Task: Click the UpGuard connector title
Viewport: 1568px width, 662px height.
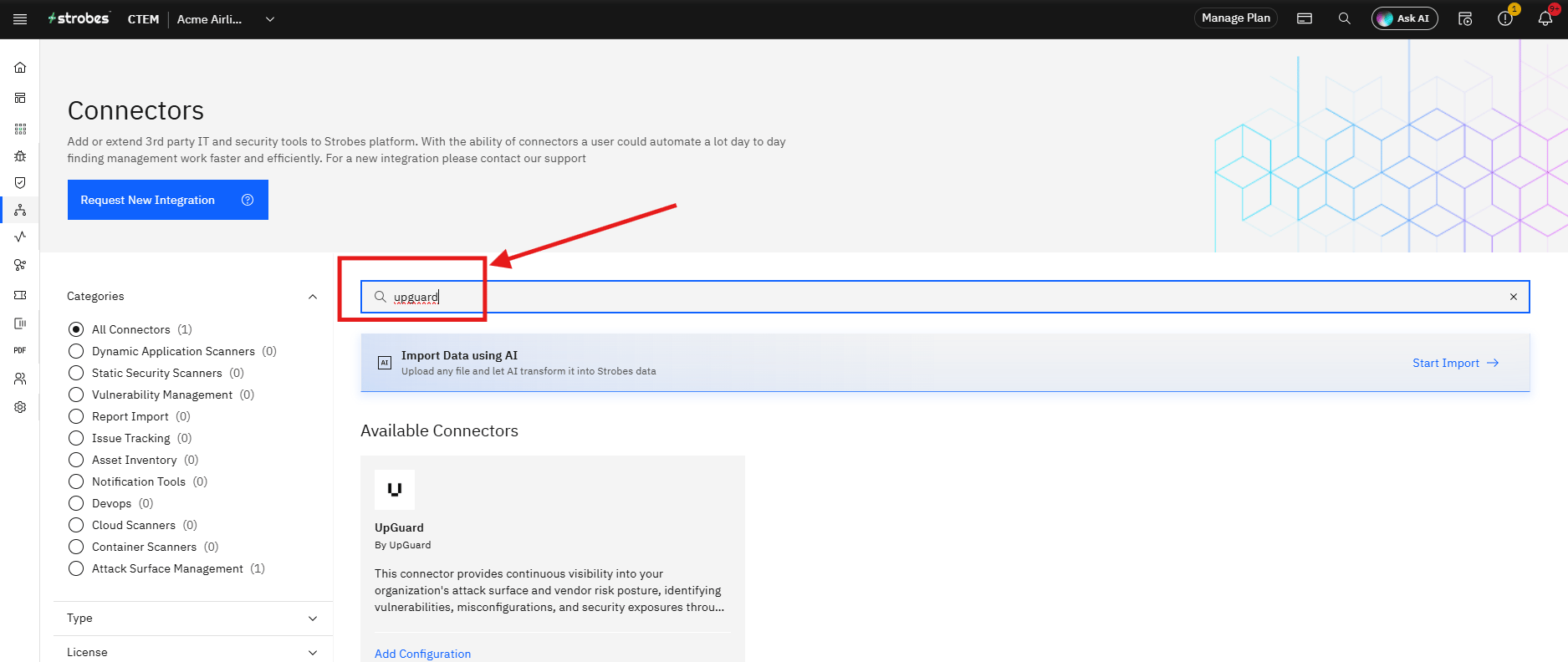Action: pyautogui.click(x=399, y=527)
